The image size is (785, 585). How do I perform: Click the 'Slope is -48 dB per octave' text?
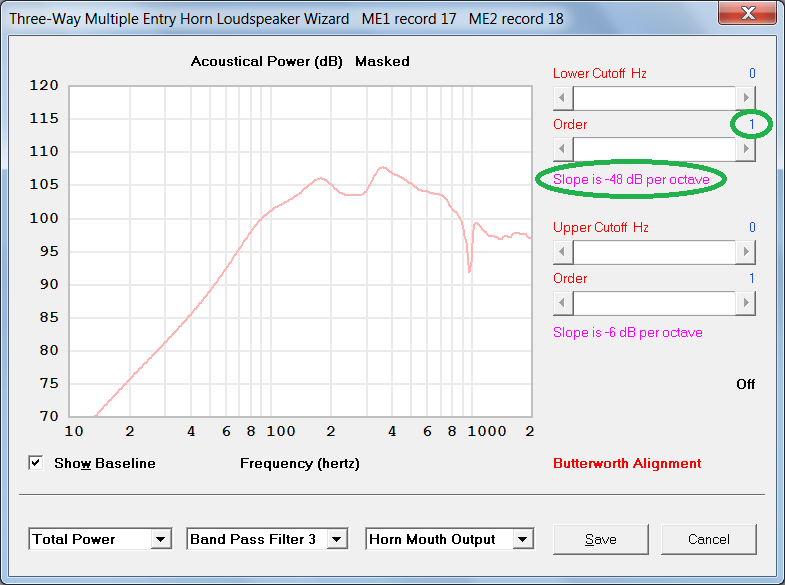tap(631, 180)
